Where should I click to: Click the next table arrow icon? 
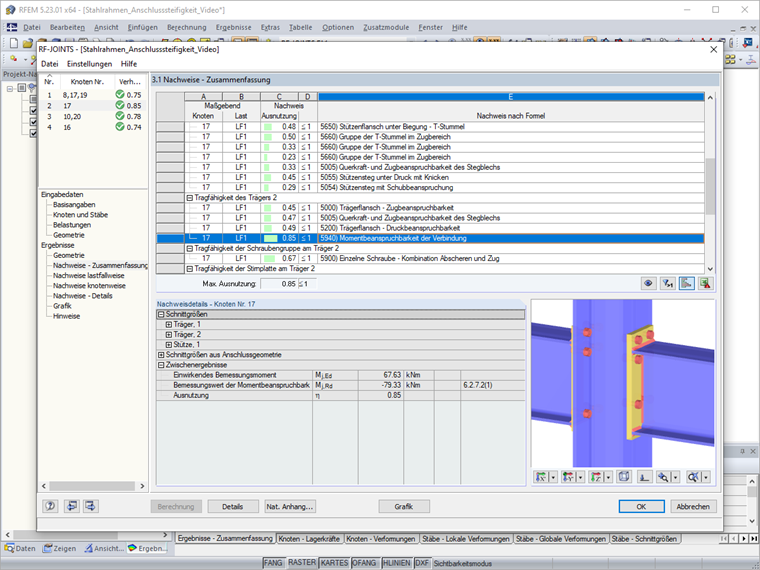coord(91,506)
